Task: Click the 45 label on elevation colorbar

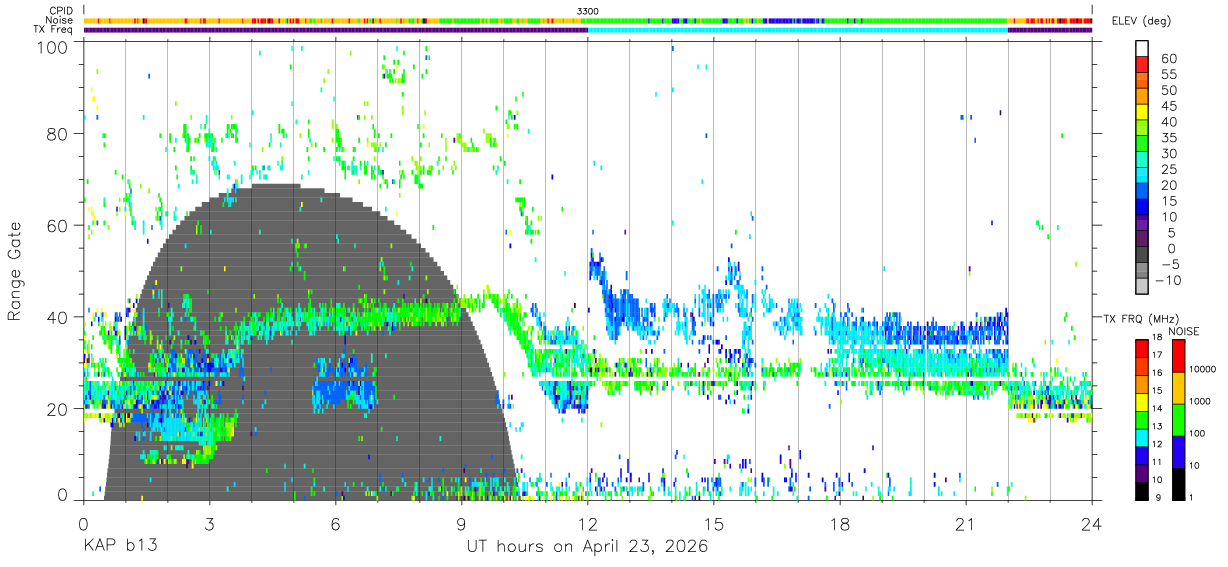Action: click(x=1169, y=106)
